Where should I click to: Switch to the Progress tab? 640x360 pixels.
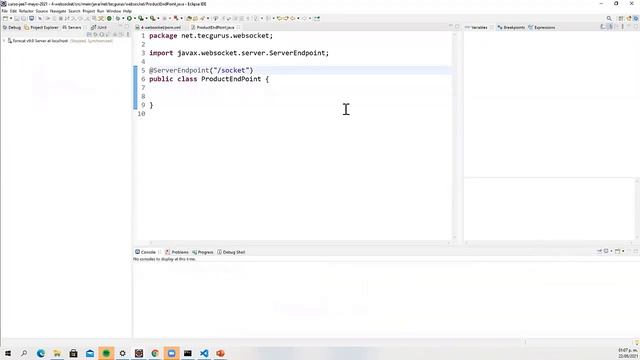click(203, 252)
